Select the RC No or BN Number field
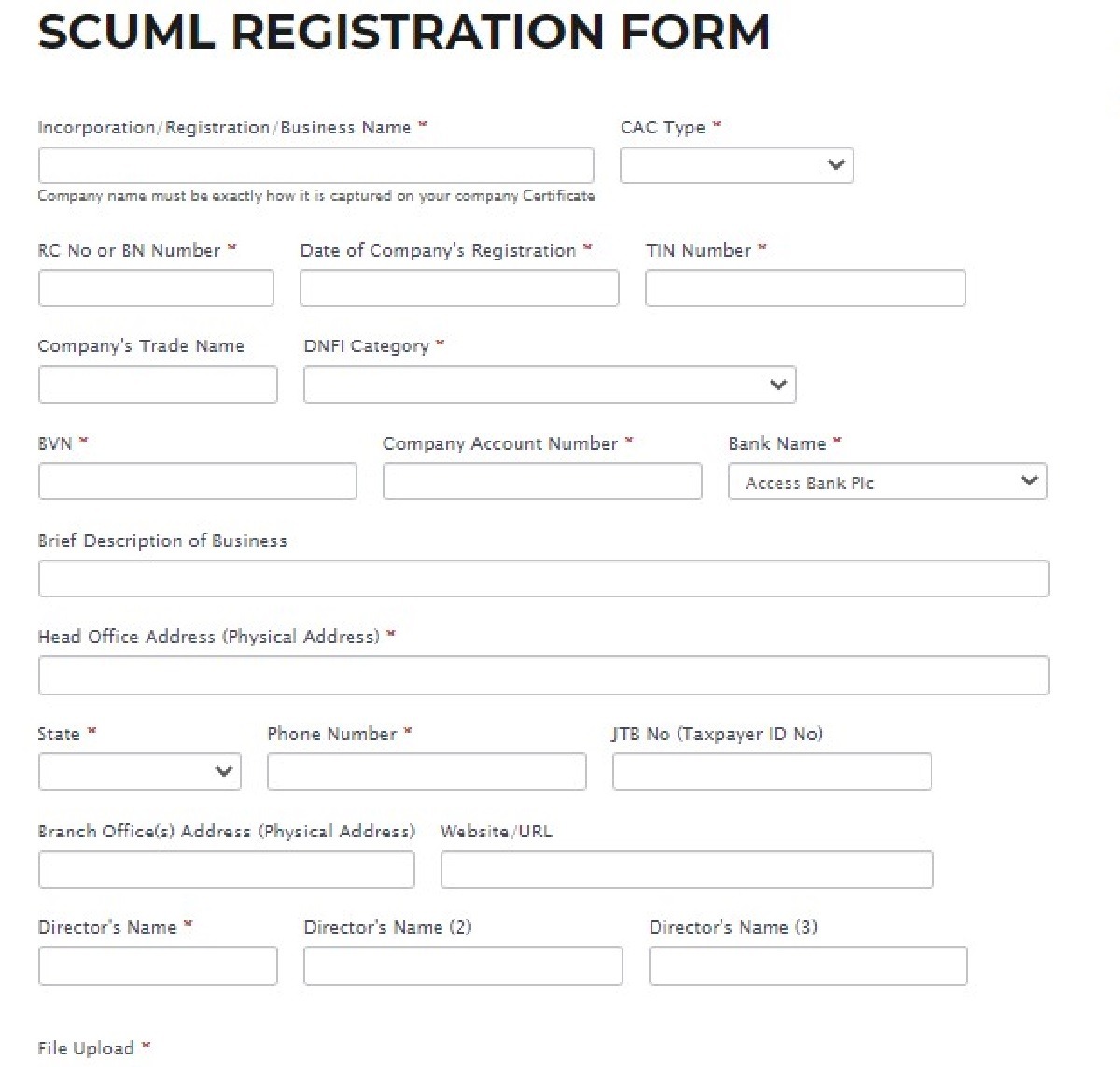The image size is (1120, 1067). (155, 288)
